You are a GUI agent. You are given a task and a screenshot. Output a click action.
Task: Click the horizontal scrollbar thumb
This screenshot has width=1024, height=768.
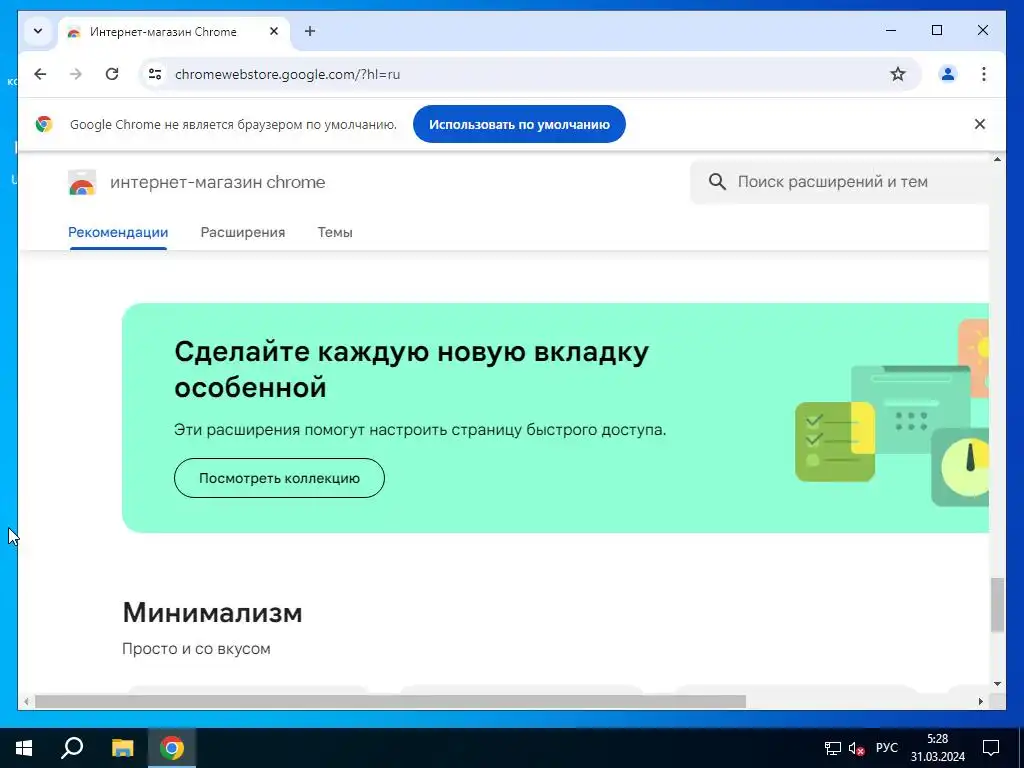391,701
